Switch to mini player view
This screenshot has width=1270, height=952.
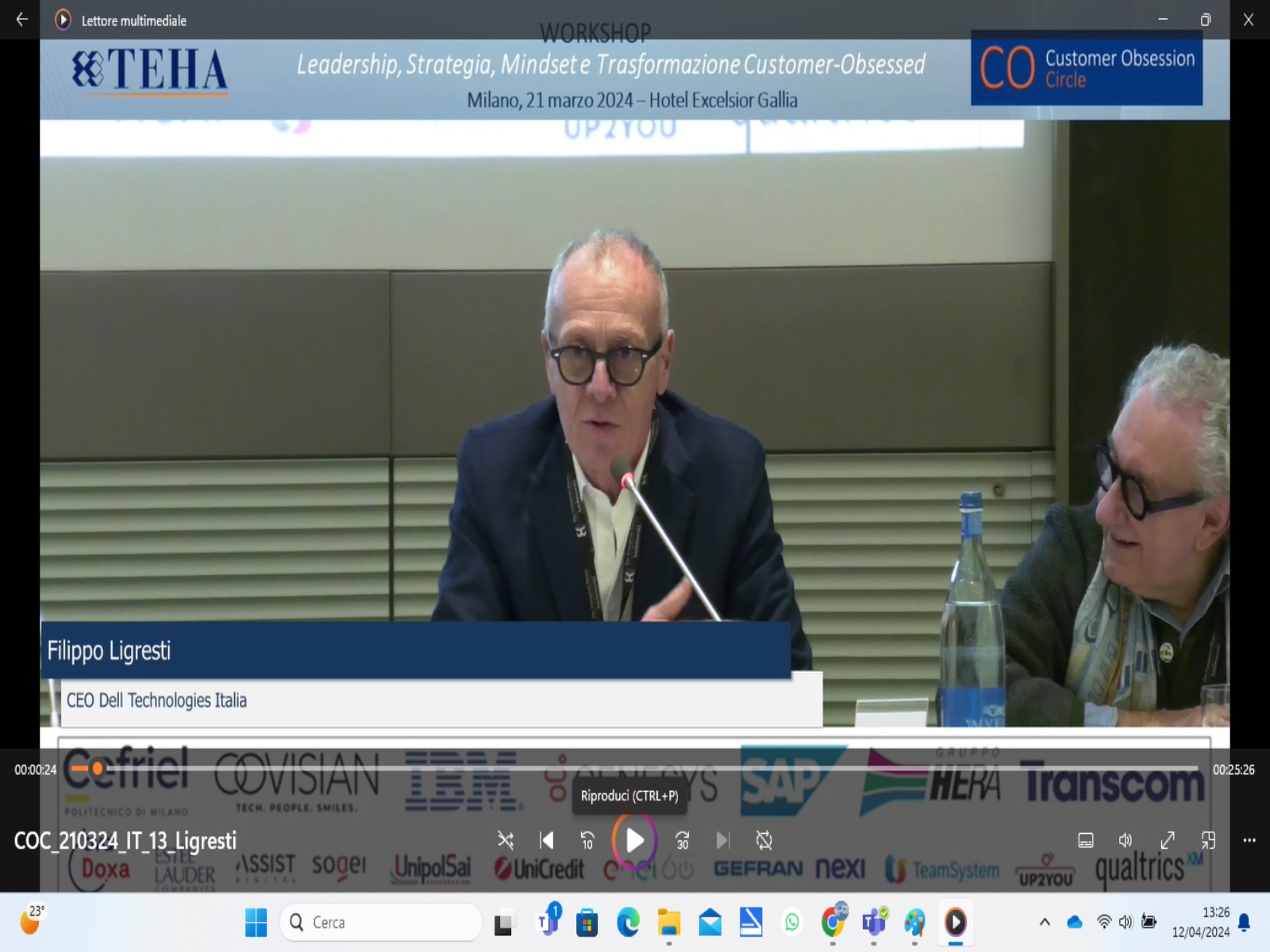click(x=1208, y=840)
